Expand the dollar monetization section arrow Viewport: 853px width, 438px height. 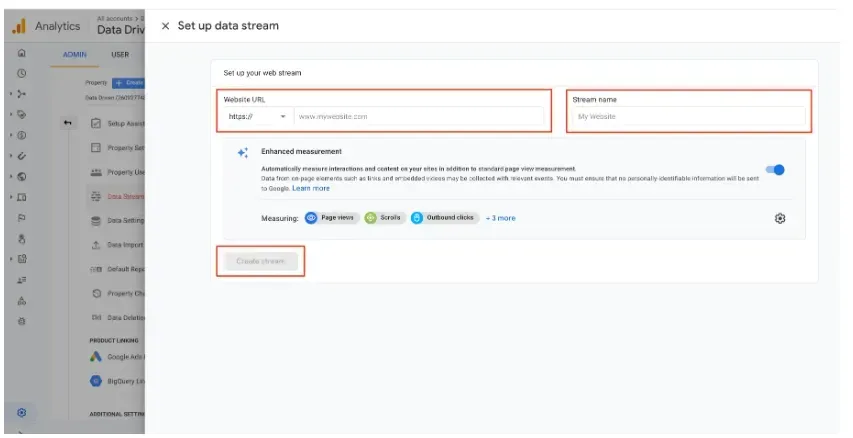click(11, 135)
